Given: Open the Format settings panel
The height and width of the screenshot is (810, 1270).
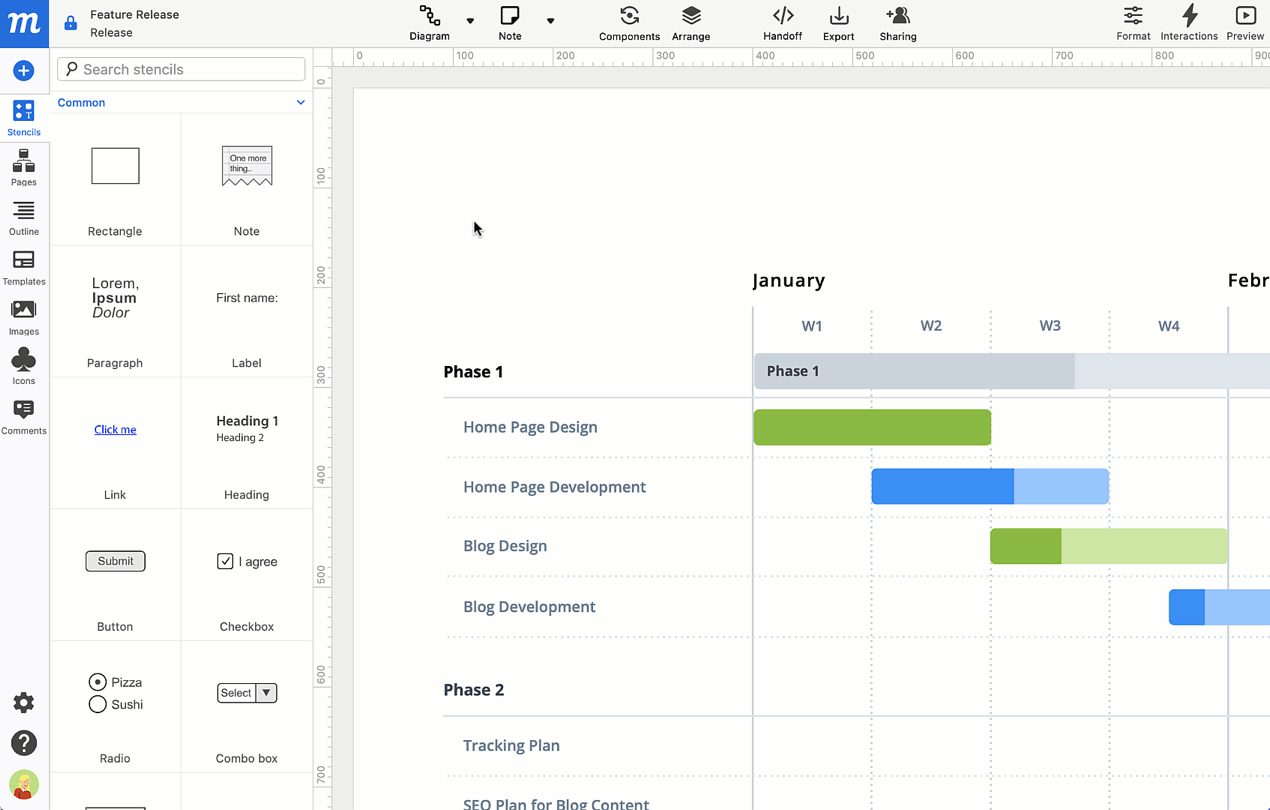Looking at the screenshot, I should (1133, 23).
